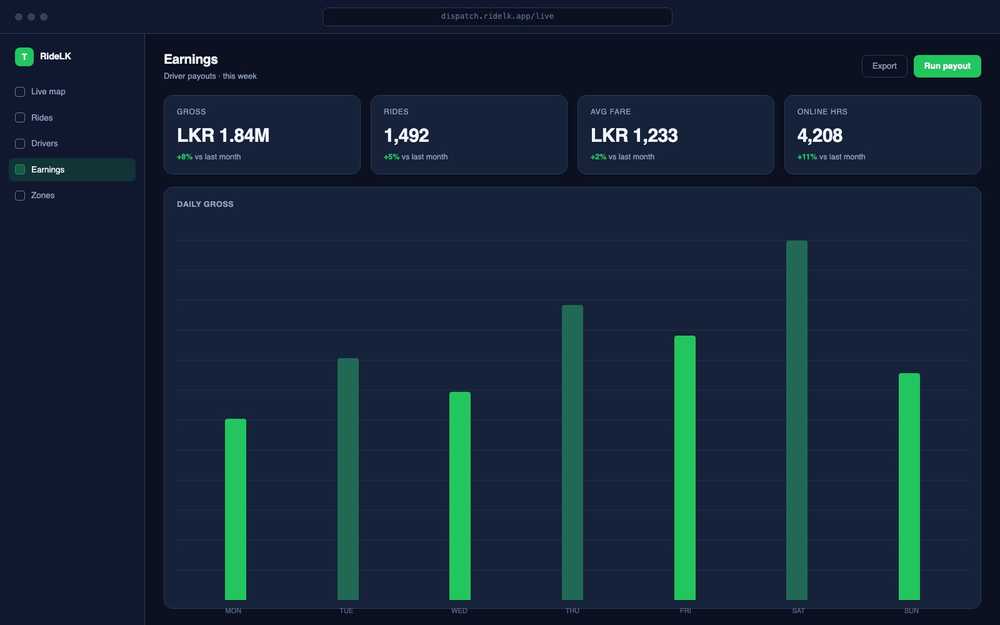This screenshot has height=625, width=1000.
Task: Click the green RideLK logo icon
Action: (x=24, y=57)
